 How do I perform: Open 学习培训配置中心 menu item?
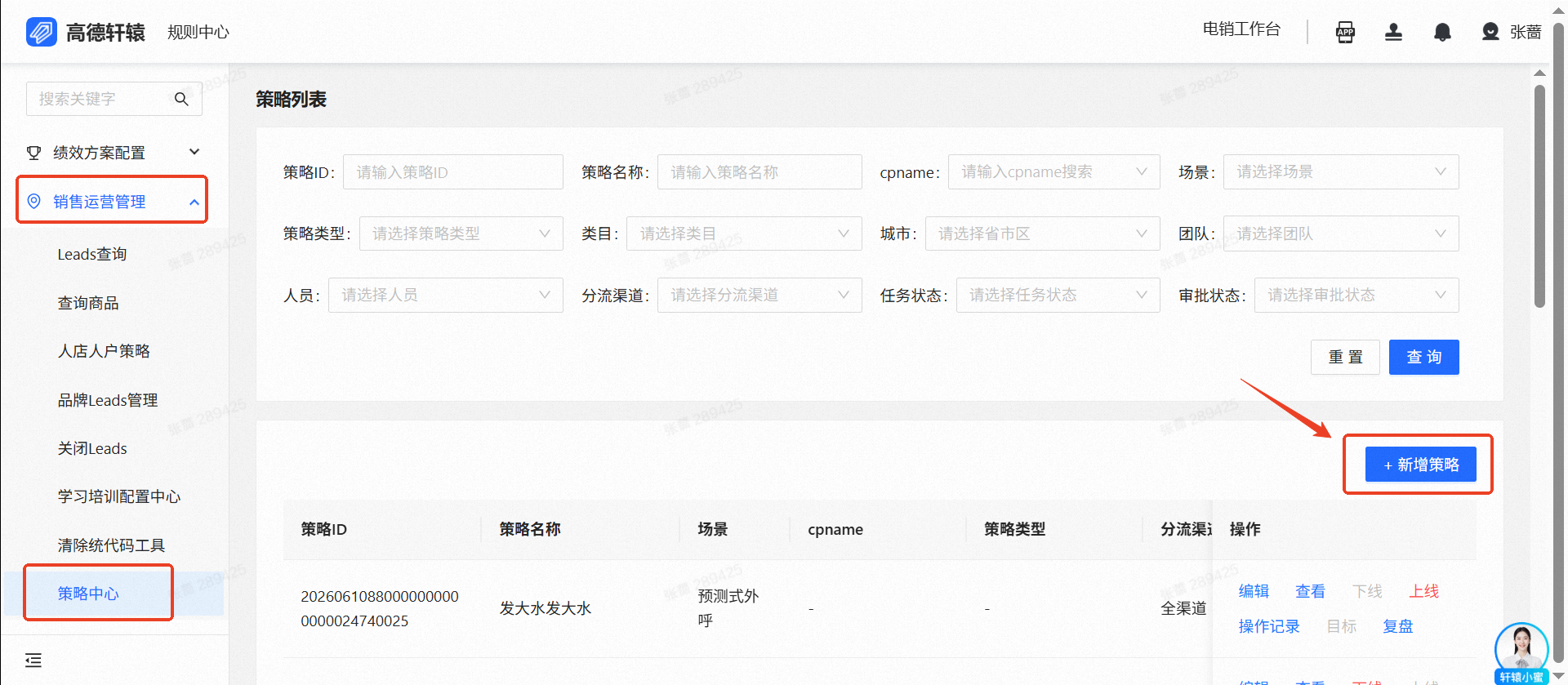[x=119, y=496]
